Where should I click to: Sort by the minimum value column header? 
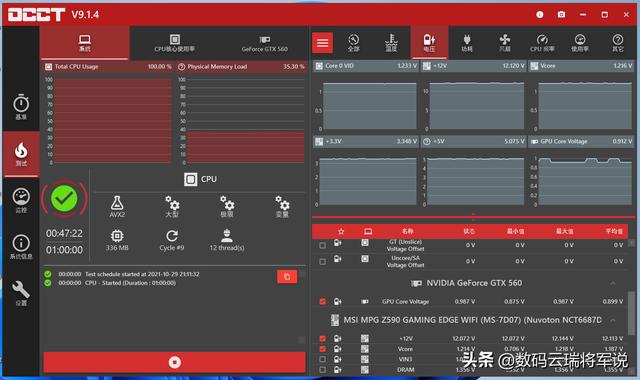pyautogui.click(x=516, y=231)
